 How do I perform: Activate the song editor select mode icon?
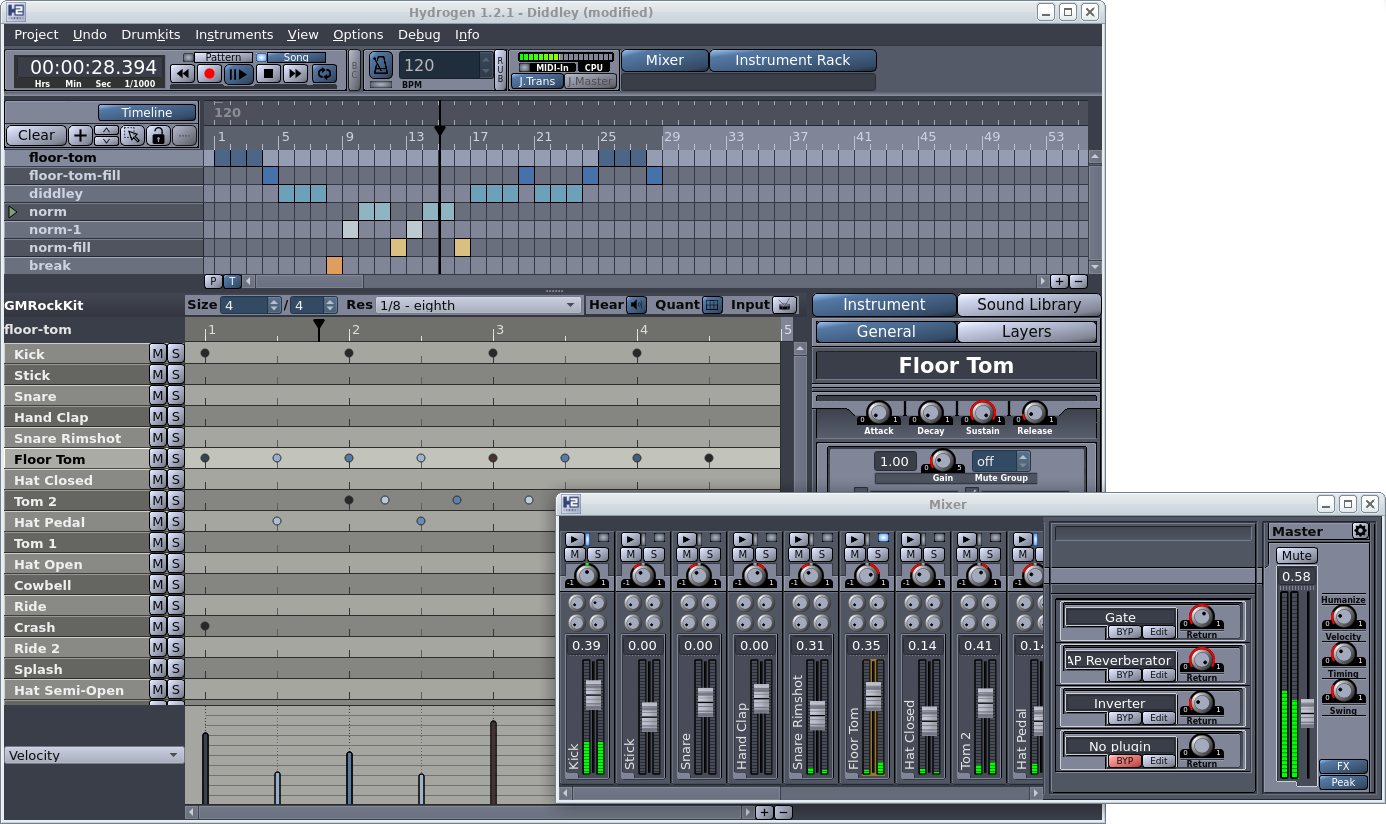click(132, 135)
